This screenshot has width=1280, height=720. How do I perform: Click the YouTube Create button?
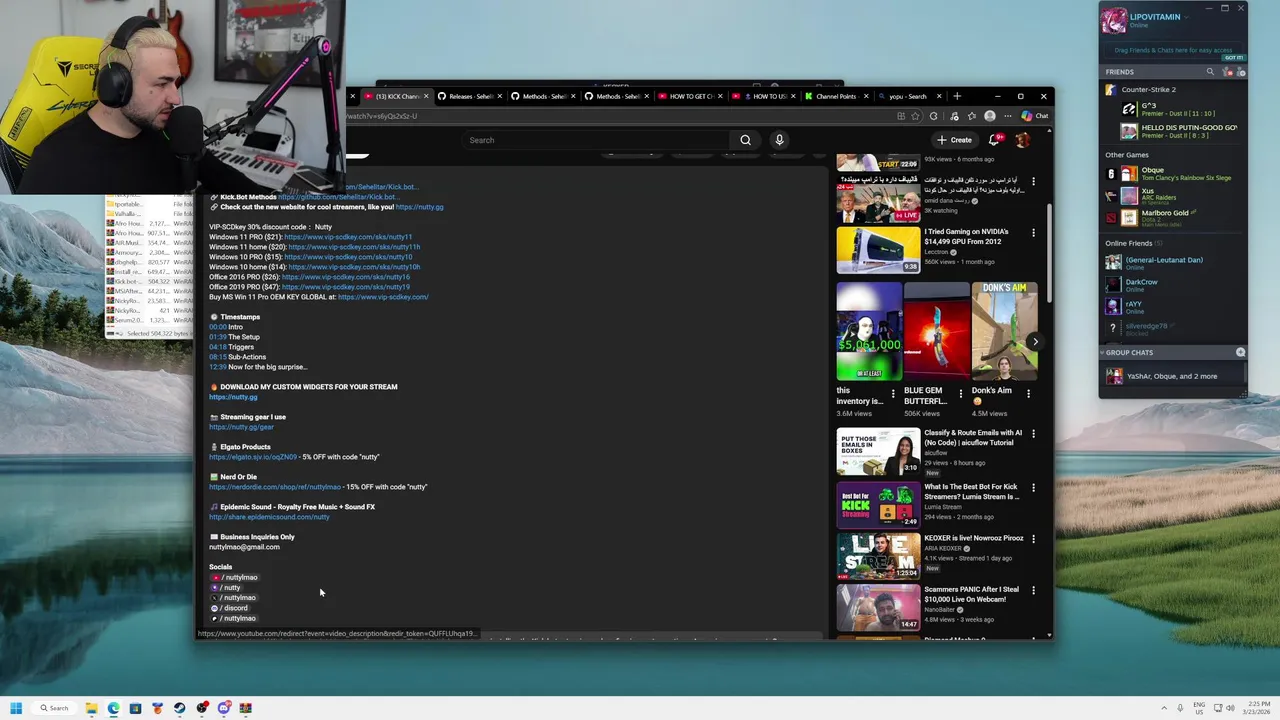coord(954,140)
